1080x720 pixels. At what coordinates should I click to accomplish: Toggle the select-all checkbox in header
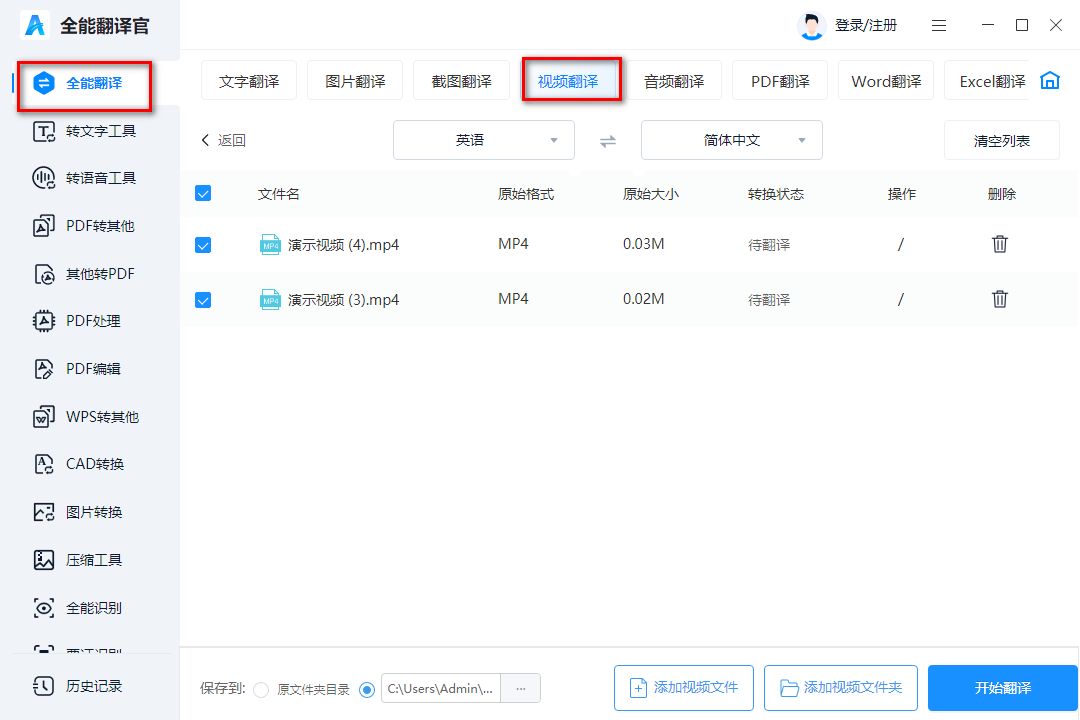coord(203,194)
